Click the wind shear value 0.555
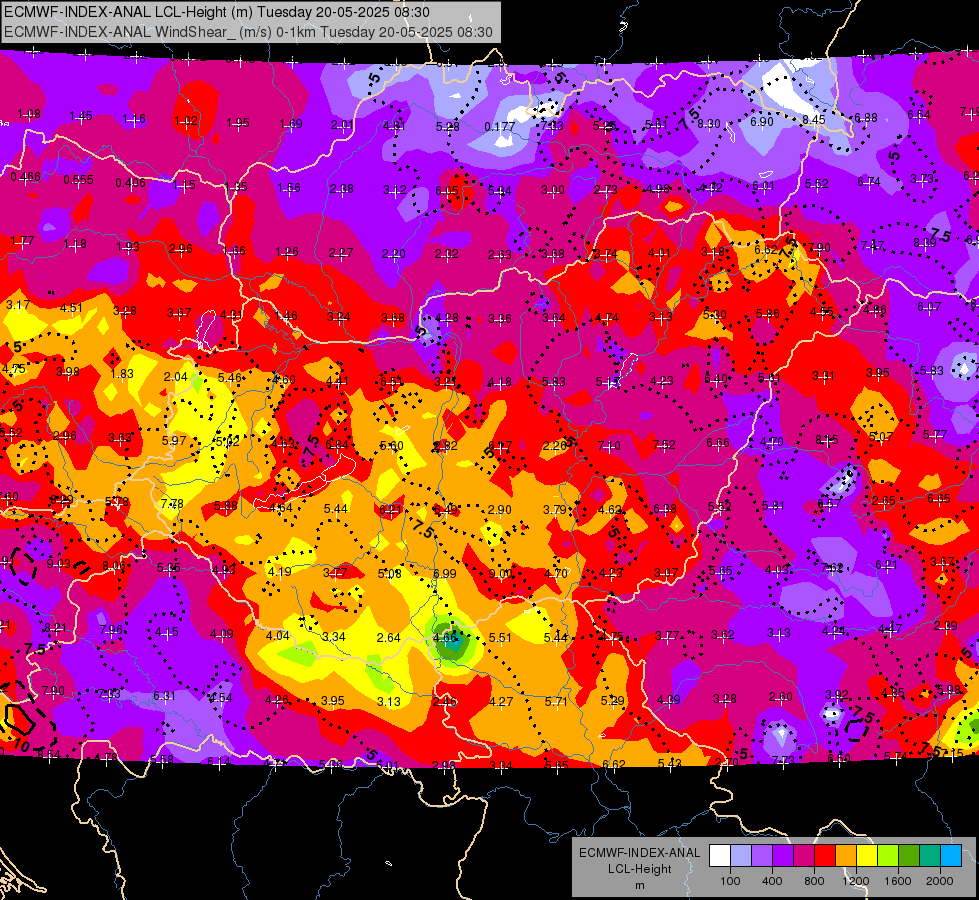 [79, 180]
